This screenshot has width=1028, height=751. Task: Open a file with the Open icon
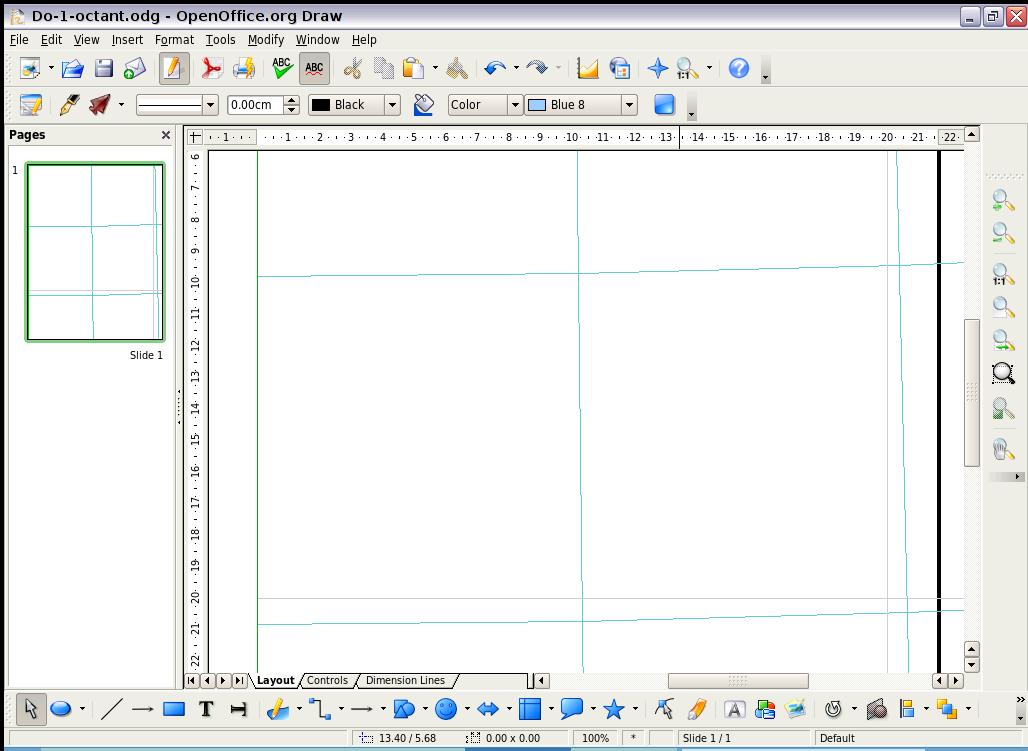point(72,68)
